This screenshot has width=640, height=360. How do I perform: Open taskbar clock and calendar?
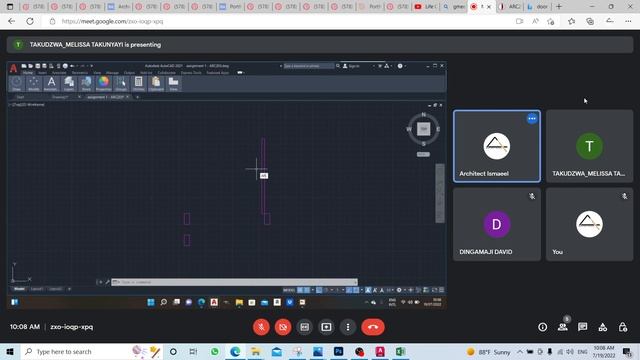pos(604,351)
